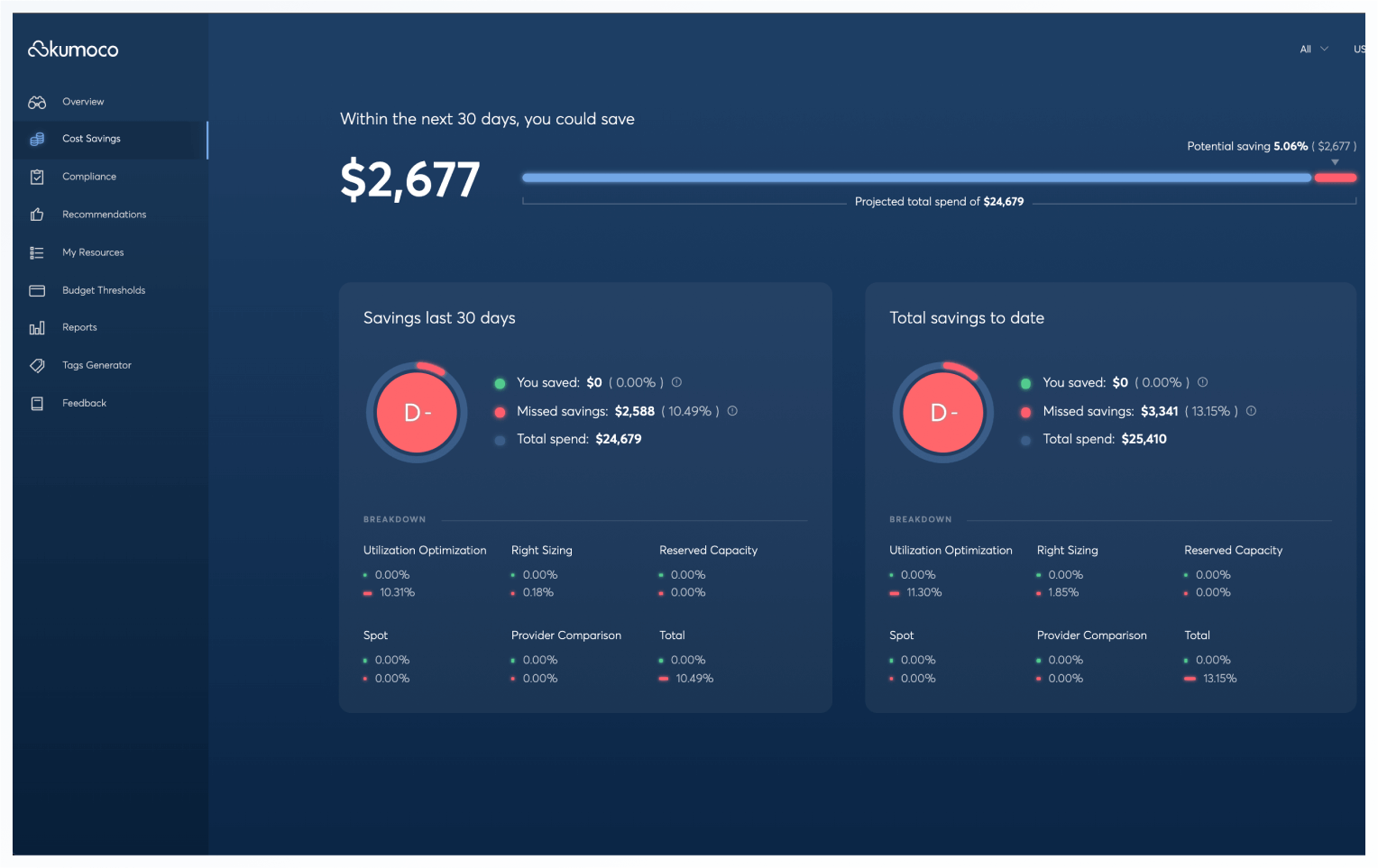Click the Compliance clipboard icon
This screenshot has height=868, width=1378.
coord(37,177)
